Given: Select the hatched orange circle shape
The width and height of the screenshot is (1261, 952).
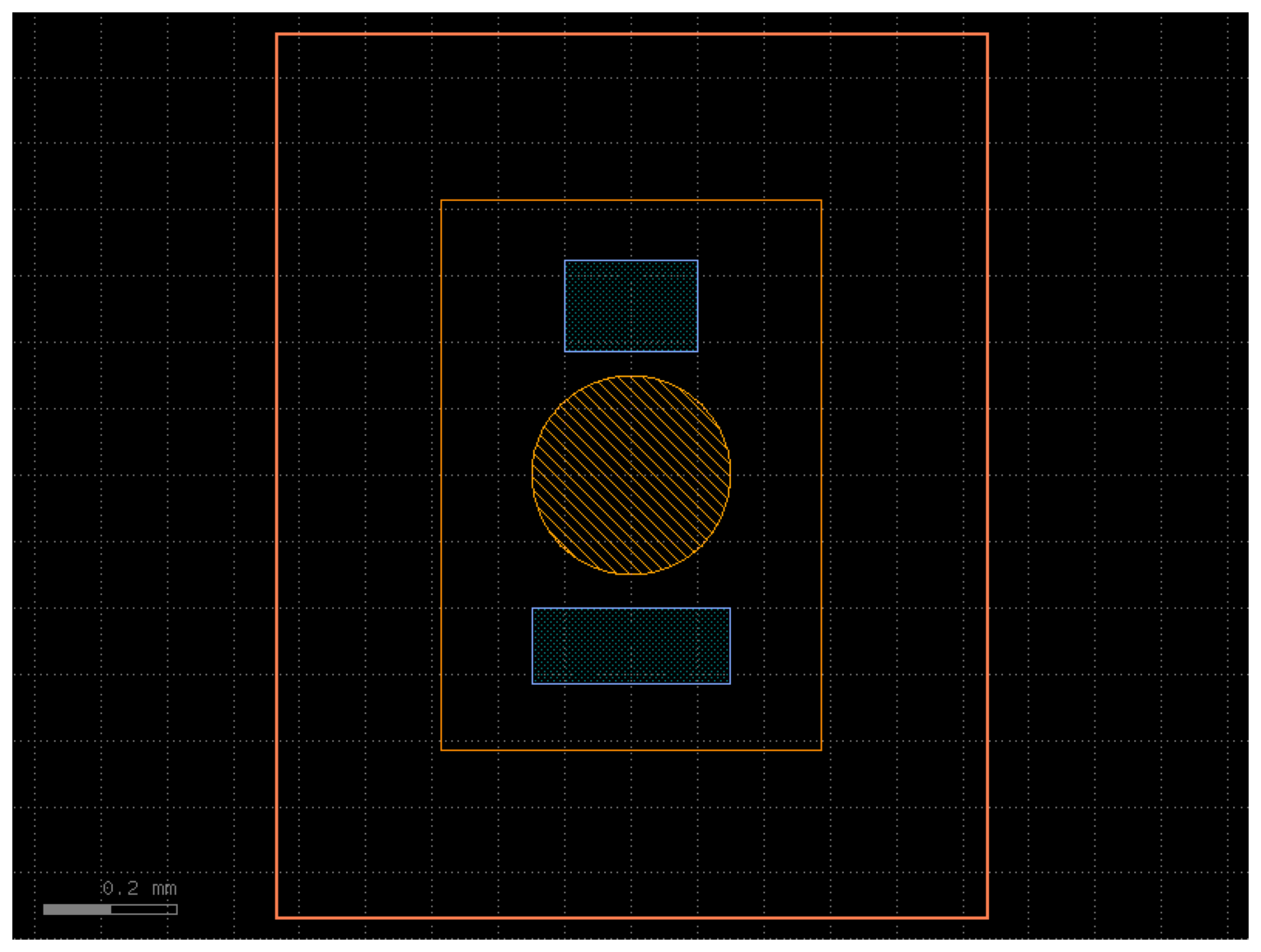Looking at the screenshot, I should coord(631,475).
